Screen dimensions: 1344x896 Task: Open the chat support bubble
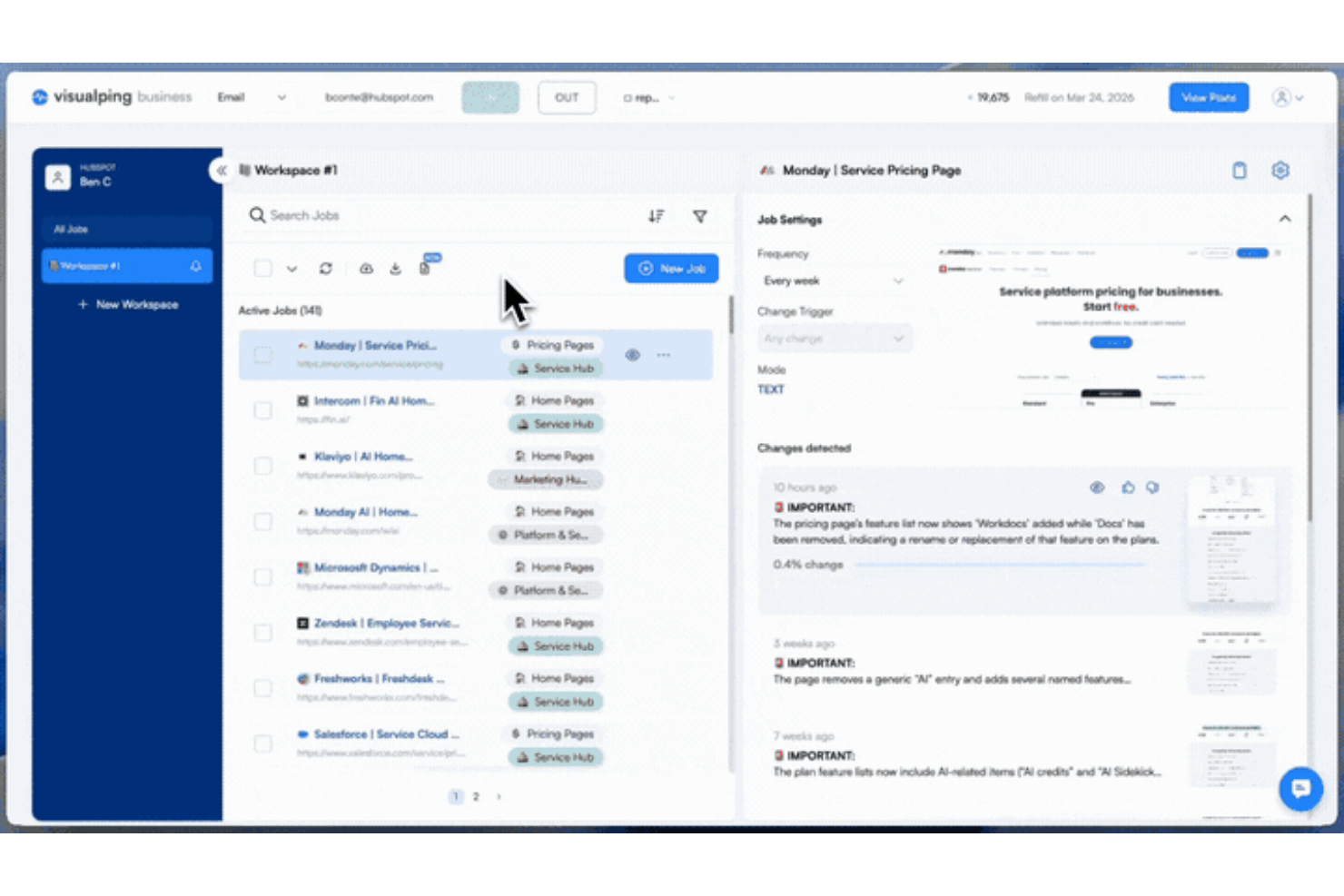click(x=1300, y=788)
